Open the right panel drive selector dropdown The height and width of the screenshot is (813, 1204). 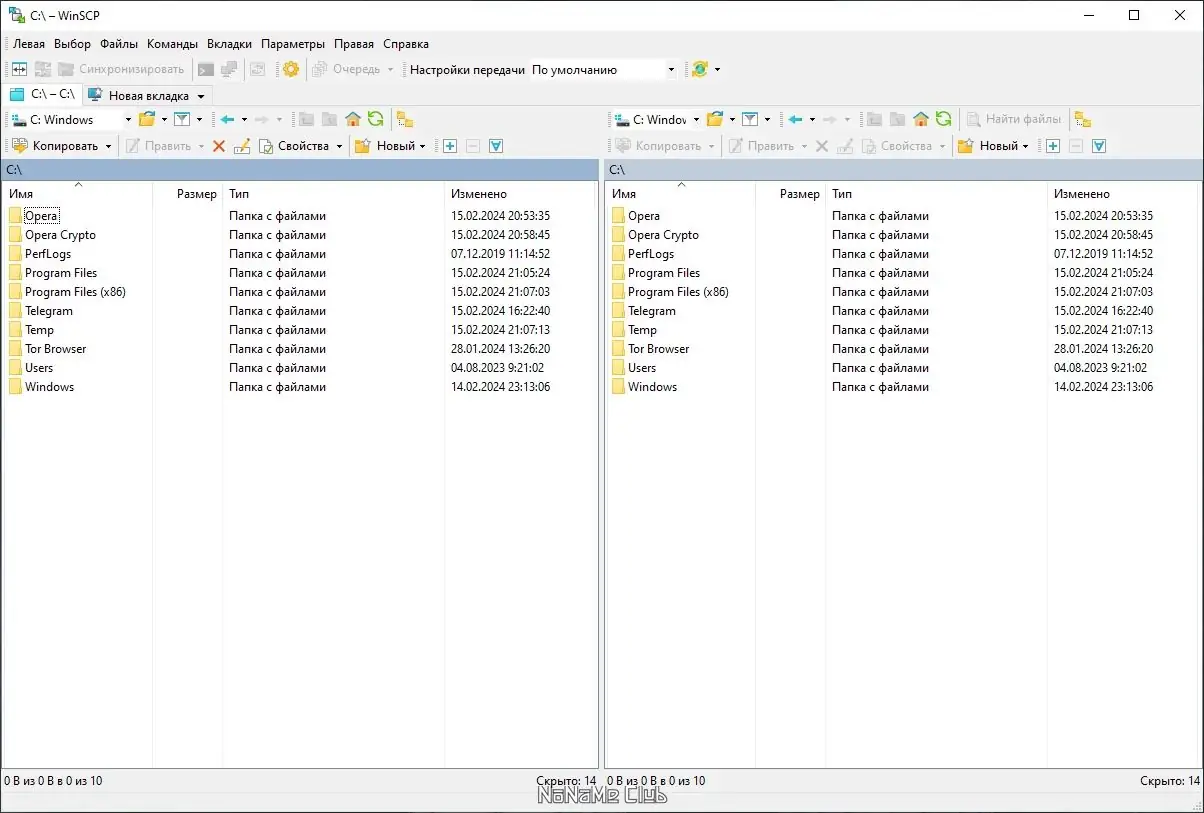click(x=697, y=119)
